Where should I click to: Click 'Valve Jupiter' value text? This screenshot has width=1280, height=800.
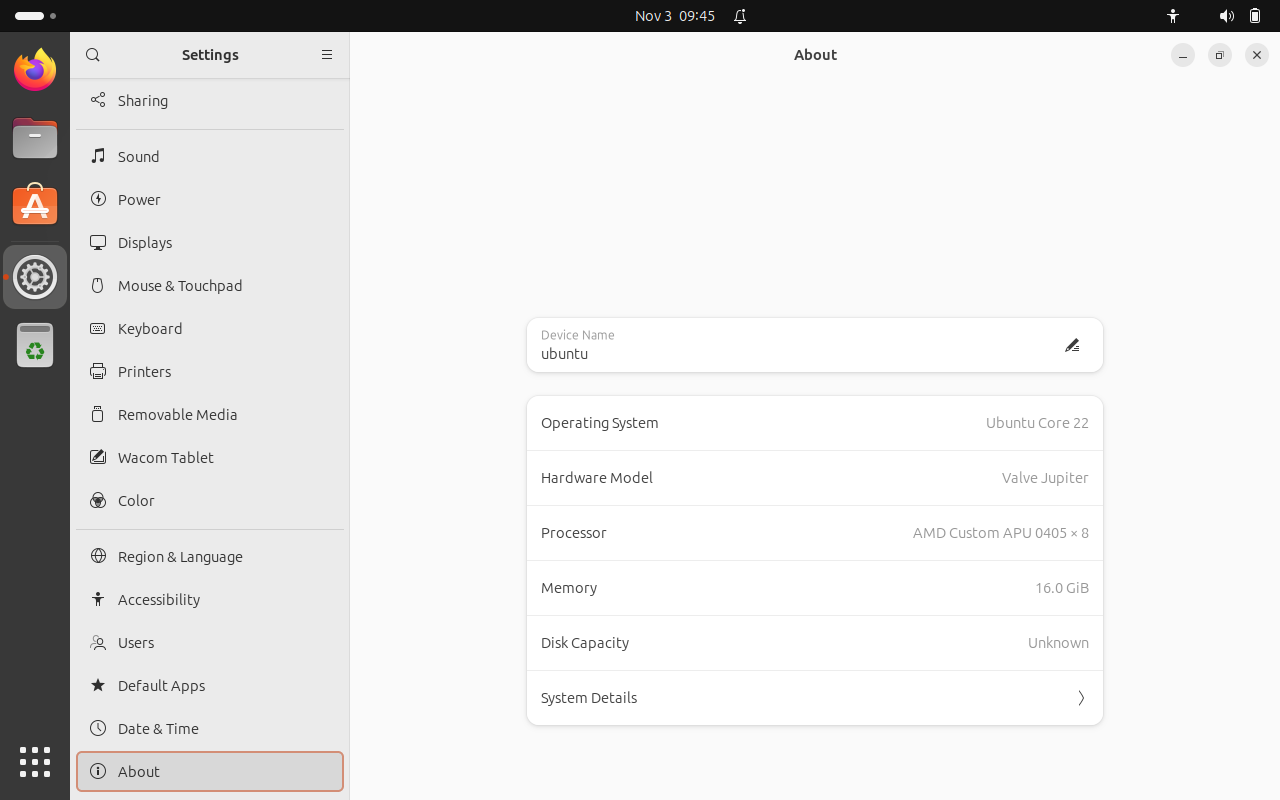[1045, 478]
